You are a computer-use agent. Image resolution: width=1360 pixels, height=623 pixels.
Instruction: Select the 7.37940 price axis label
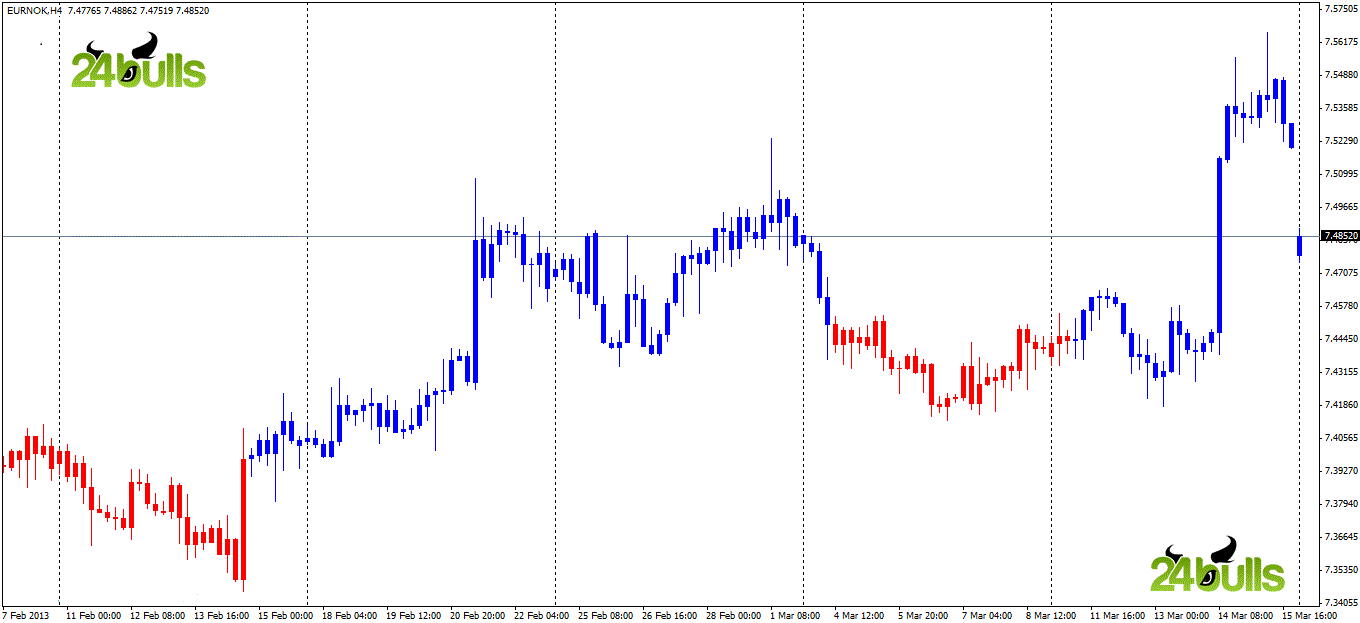coord(1342,504)
